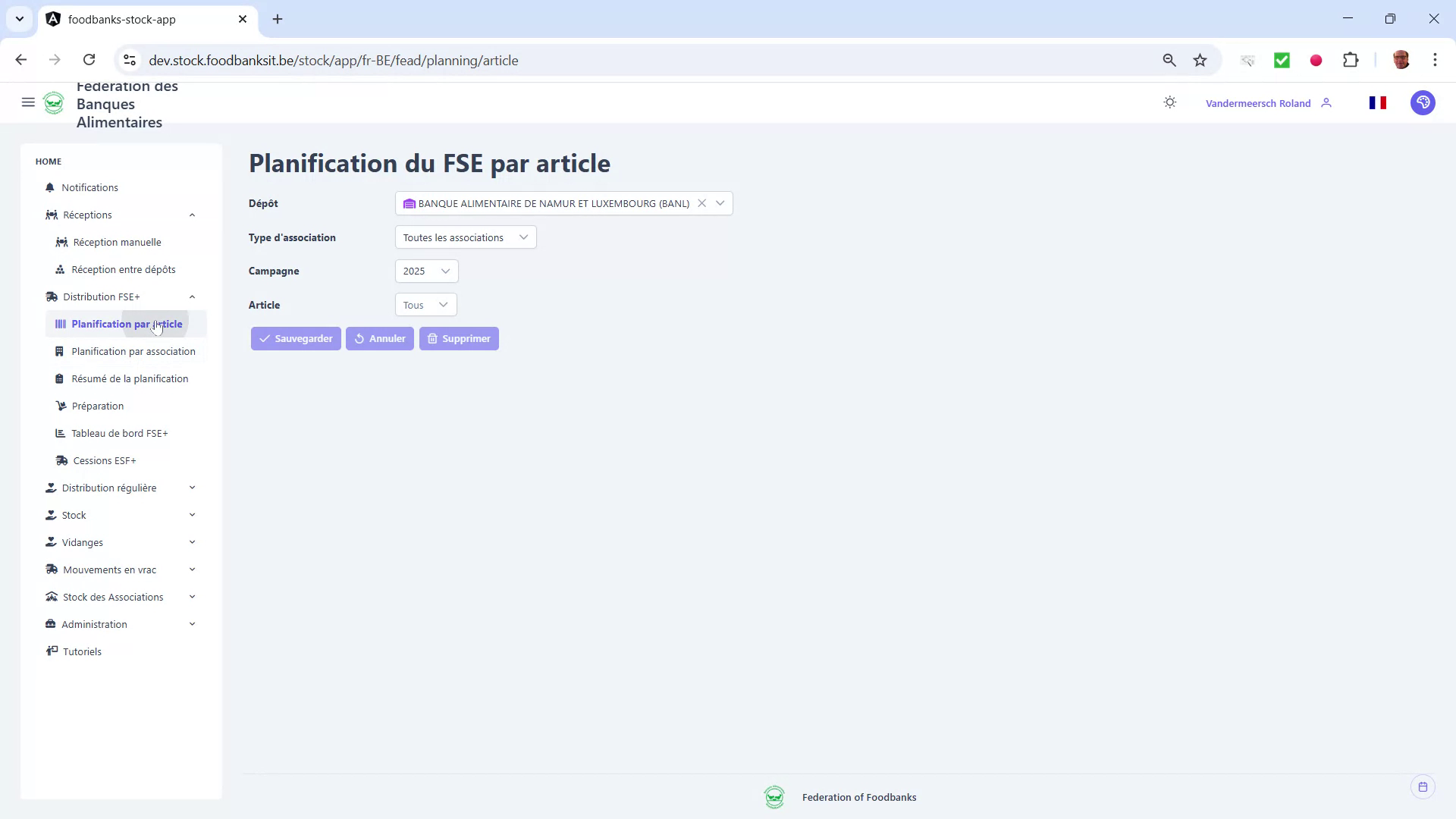Collapse the Distribution FSE+ section
Image resolution: width=1456 pixels, height=819 pixels.
192,297
